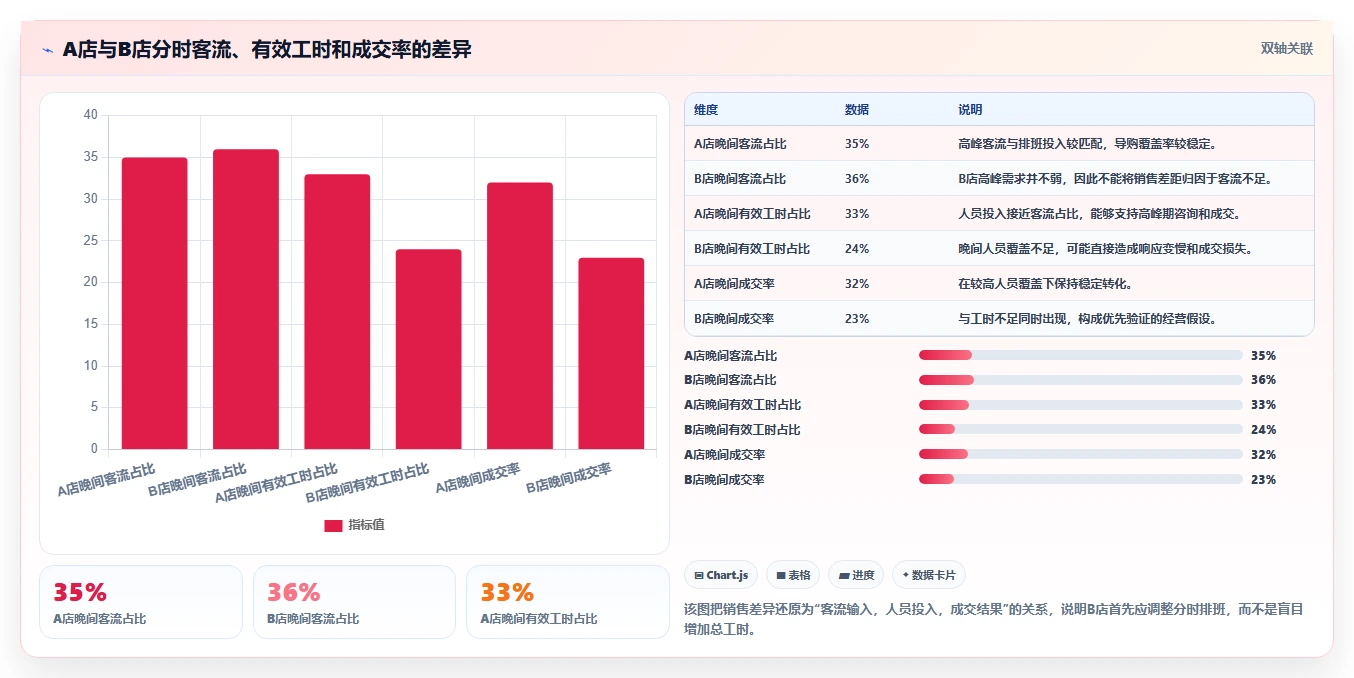Click the B店晚间成交率 bar in chart
The height and width of the screenshot is (678, 1354).
(x=611, y=353)
